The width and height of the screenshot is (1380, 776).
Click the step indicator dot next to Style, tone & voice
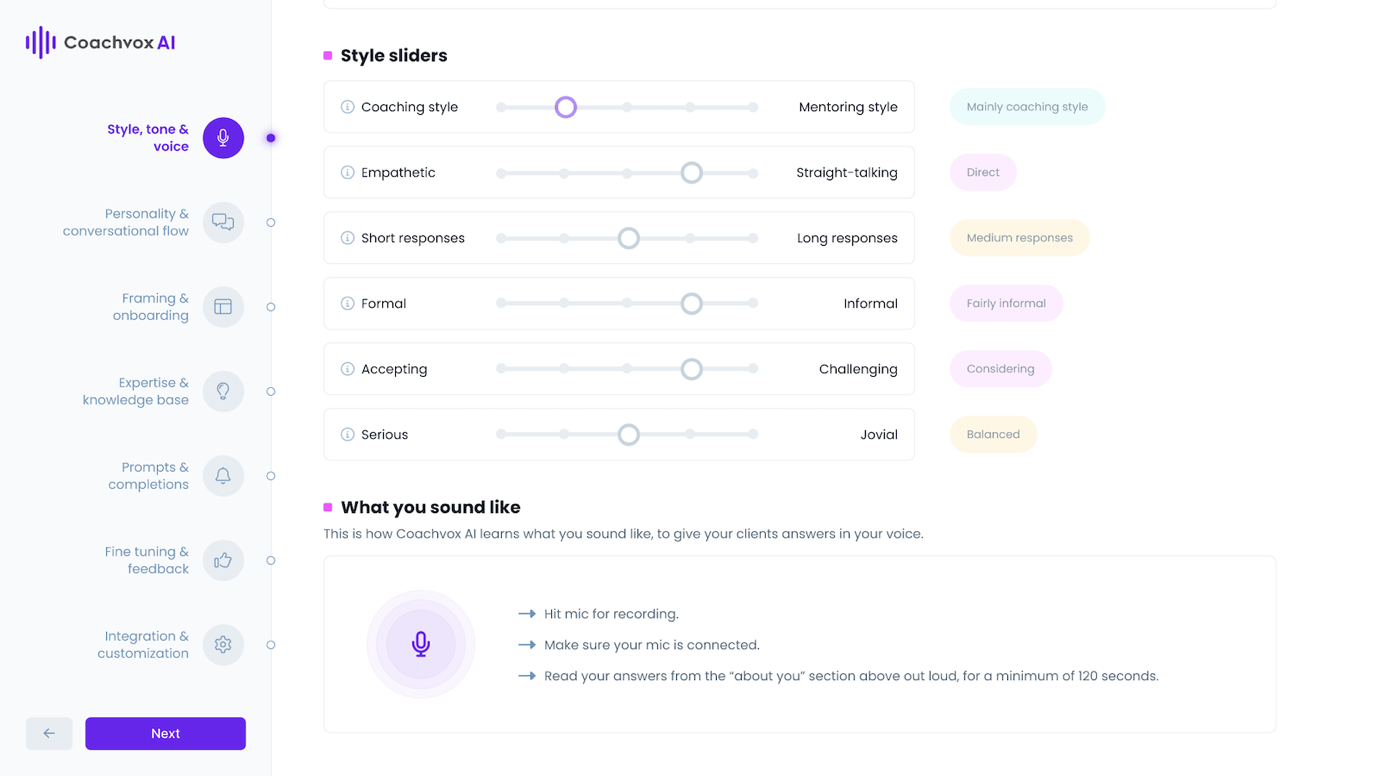pyautogui.click(x=271, y=138)
